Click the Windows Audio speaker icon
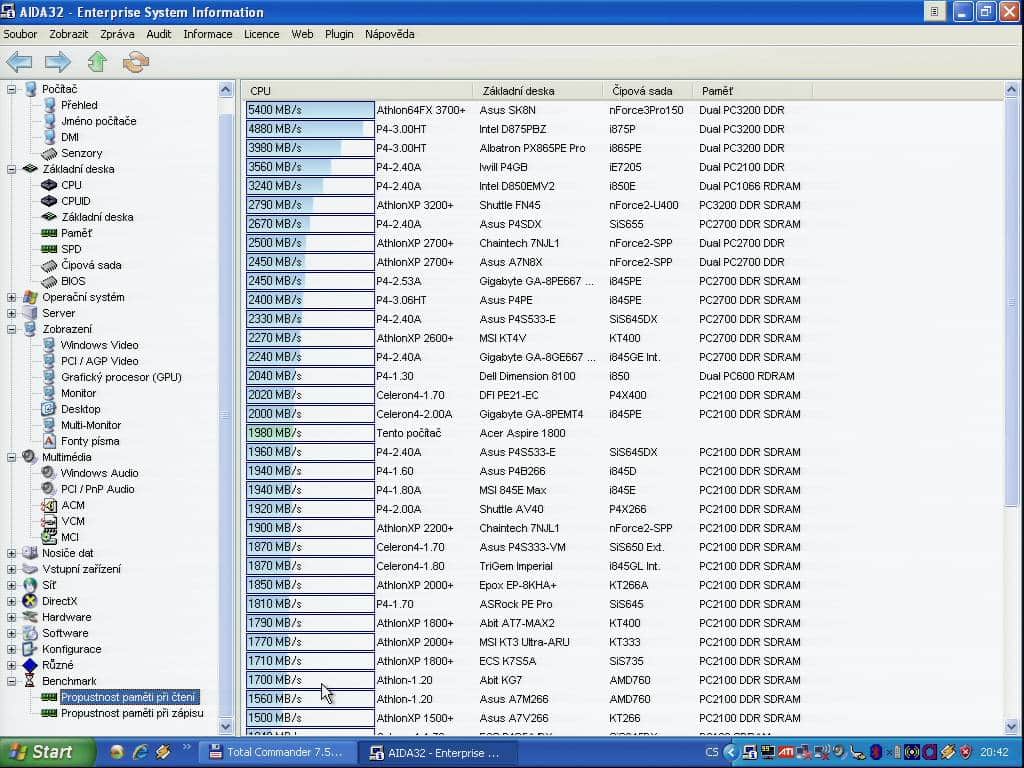This screenshot has width=1024, height=768. tap(49, 472)
